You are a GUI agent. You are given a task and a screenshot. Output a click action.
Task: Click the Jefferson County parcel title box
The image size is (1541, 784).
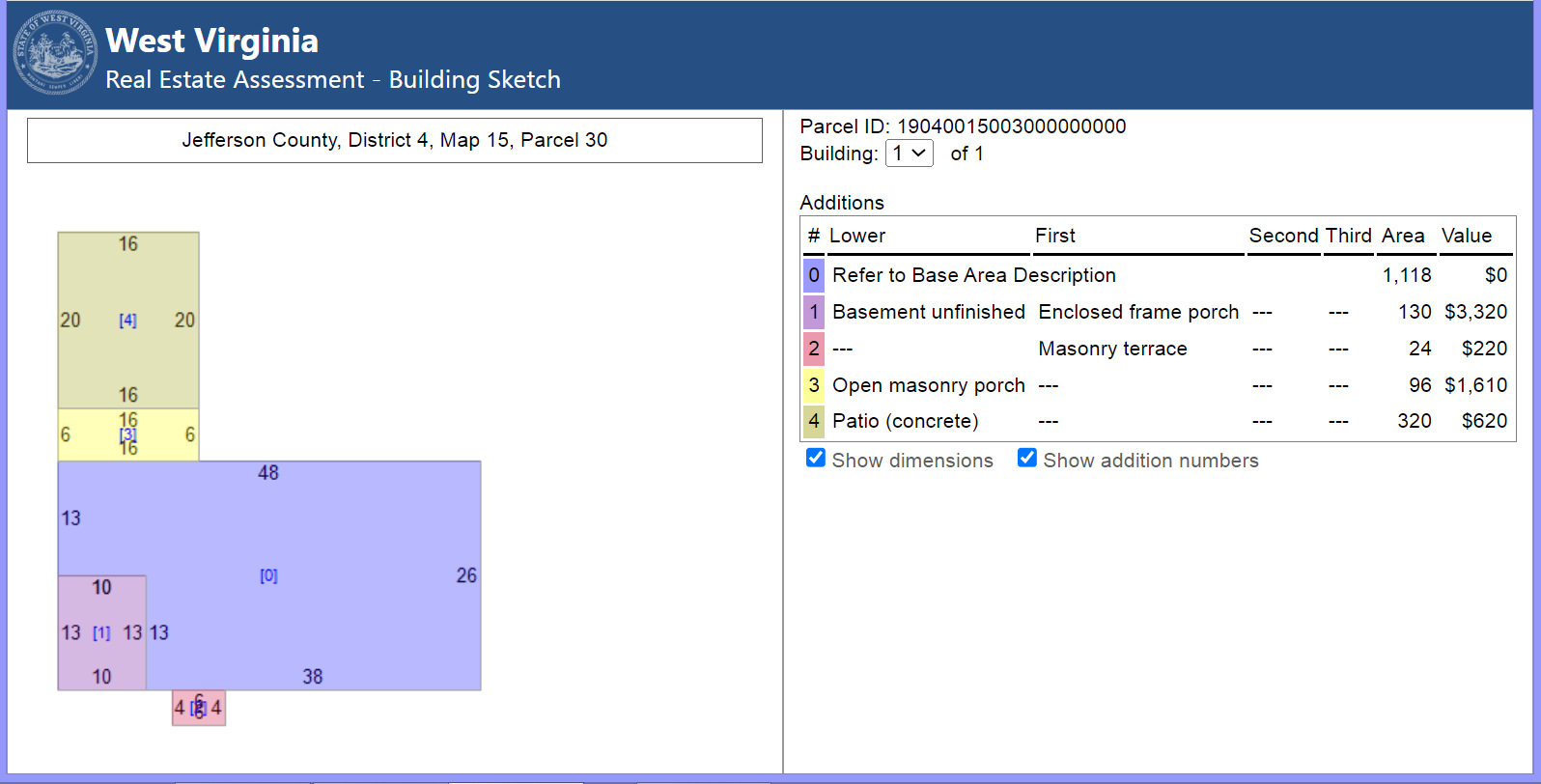coord(395,141)
